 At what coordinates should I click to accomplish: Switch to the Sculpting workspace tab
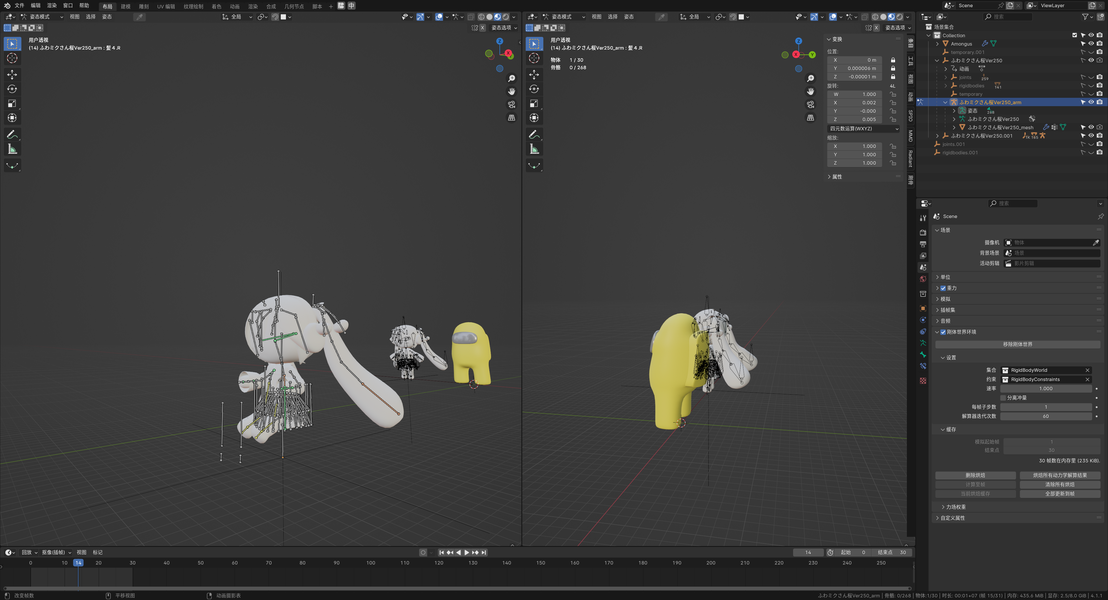tap(143, 6)
